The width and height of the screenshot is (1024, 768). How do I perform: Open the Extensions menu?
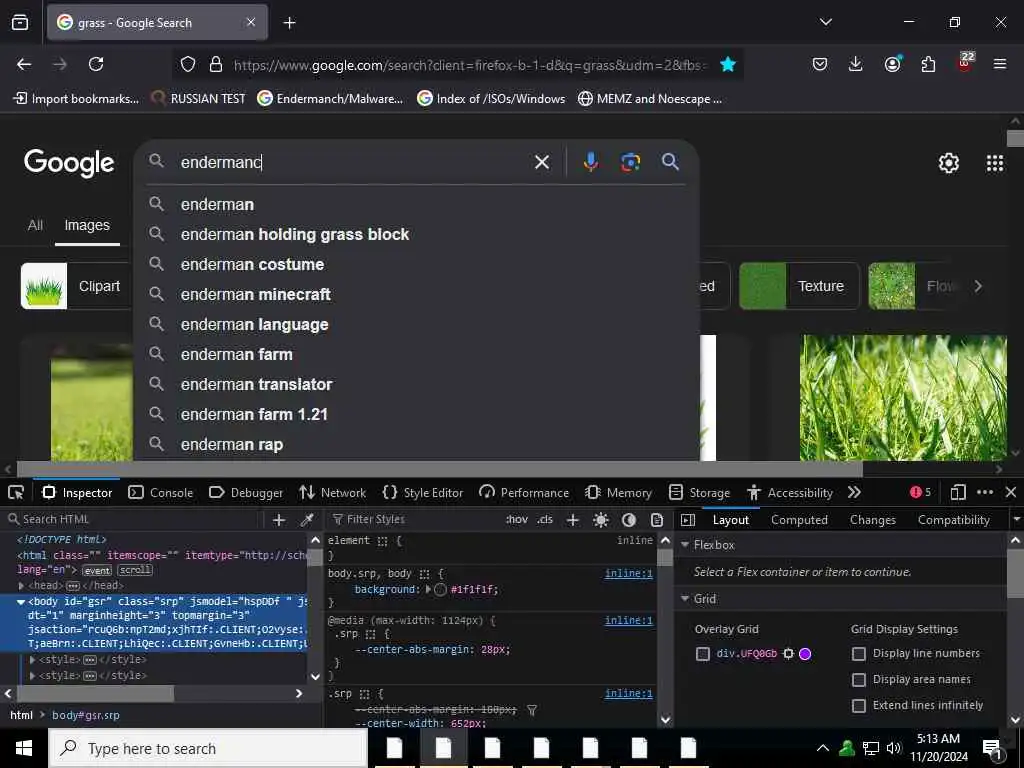point(928,64)
